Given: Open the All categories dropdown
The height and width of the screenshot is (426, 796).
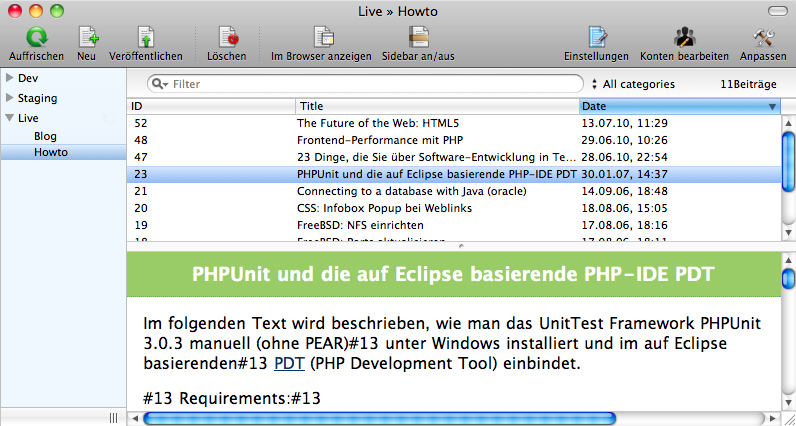Looking at the screenshot, I should [634, 84].
